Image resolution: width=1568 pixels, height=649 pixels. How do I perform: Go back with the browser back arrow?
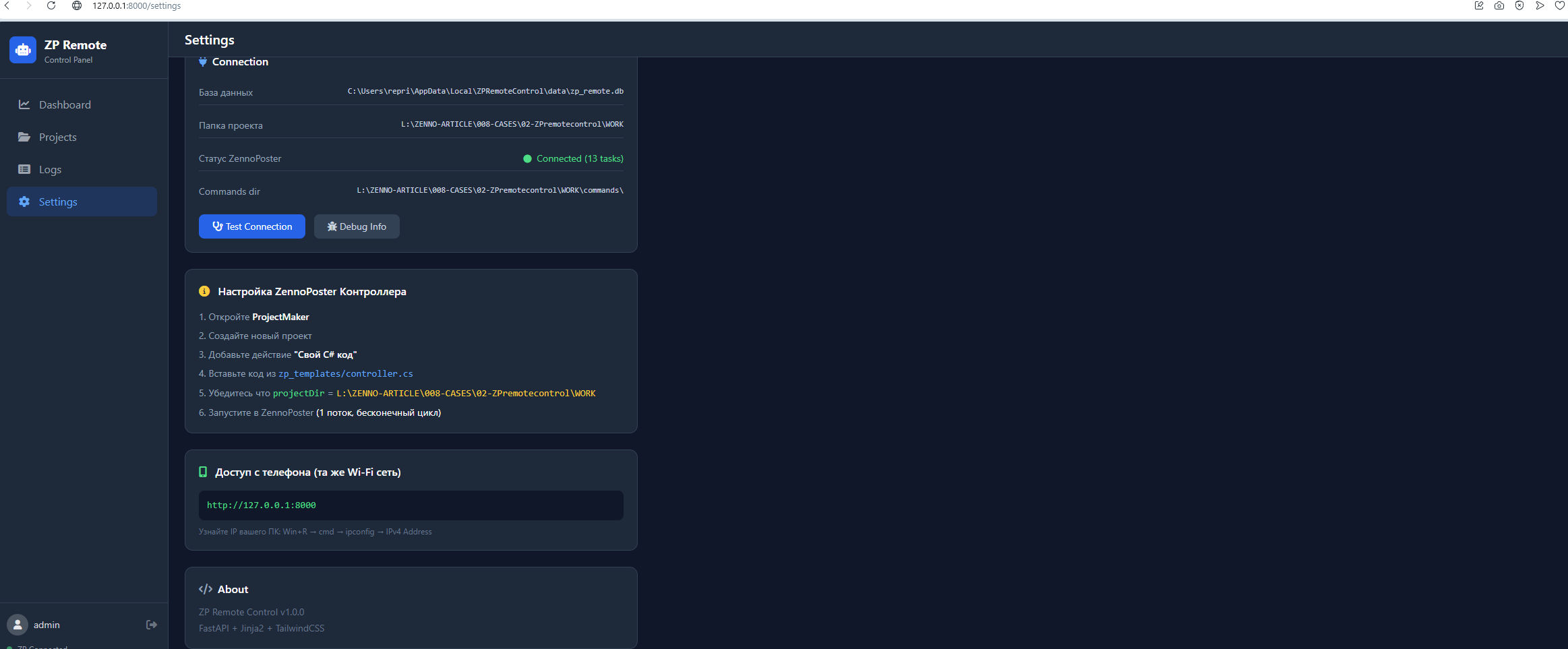[7, 5]
